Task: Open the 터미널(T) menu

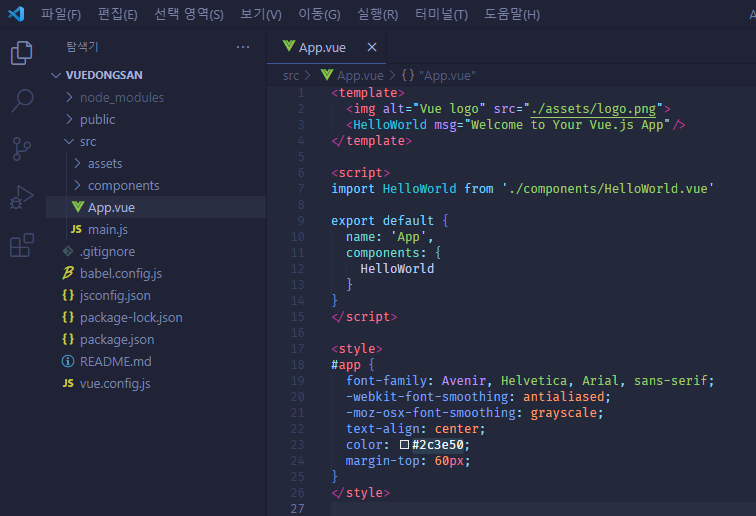Action: tap(440, 14)
